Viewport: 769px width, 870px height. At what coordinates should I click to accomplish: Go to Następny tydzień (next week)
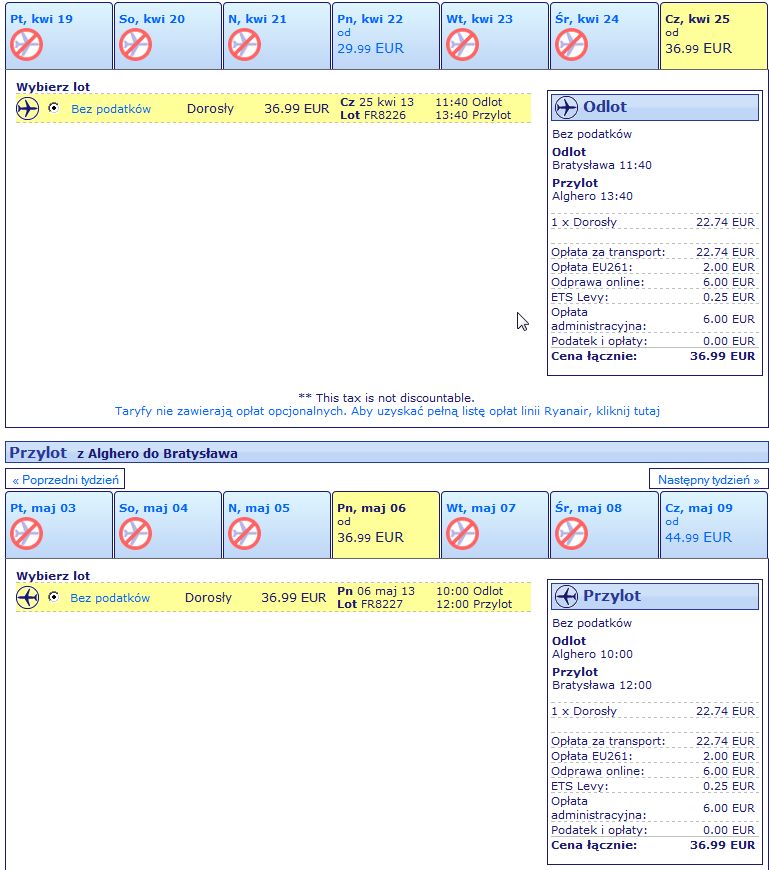point(709,479)
